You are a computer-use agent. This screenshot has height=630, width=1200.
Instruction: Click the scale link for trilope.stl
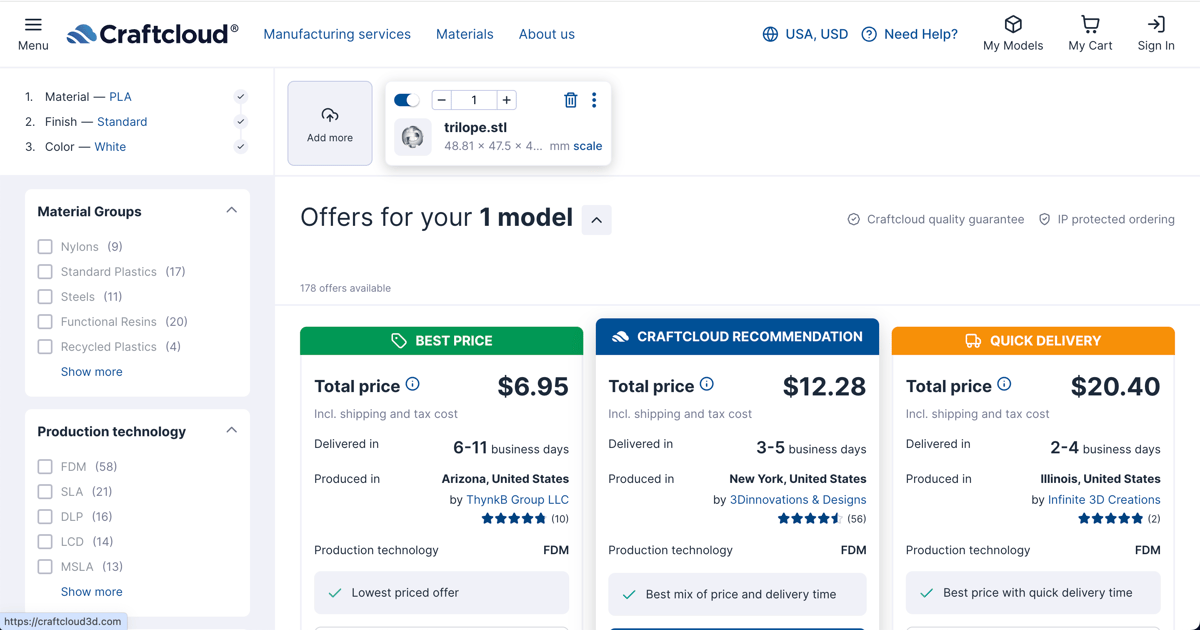tap(588, 146)
